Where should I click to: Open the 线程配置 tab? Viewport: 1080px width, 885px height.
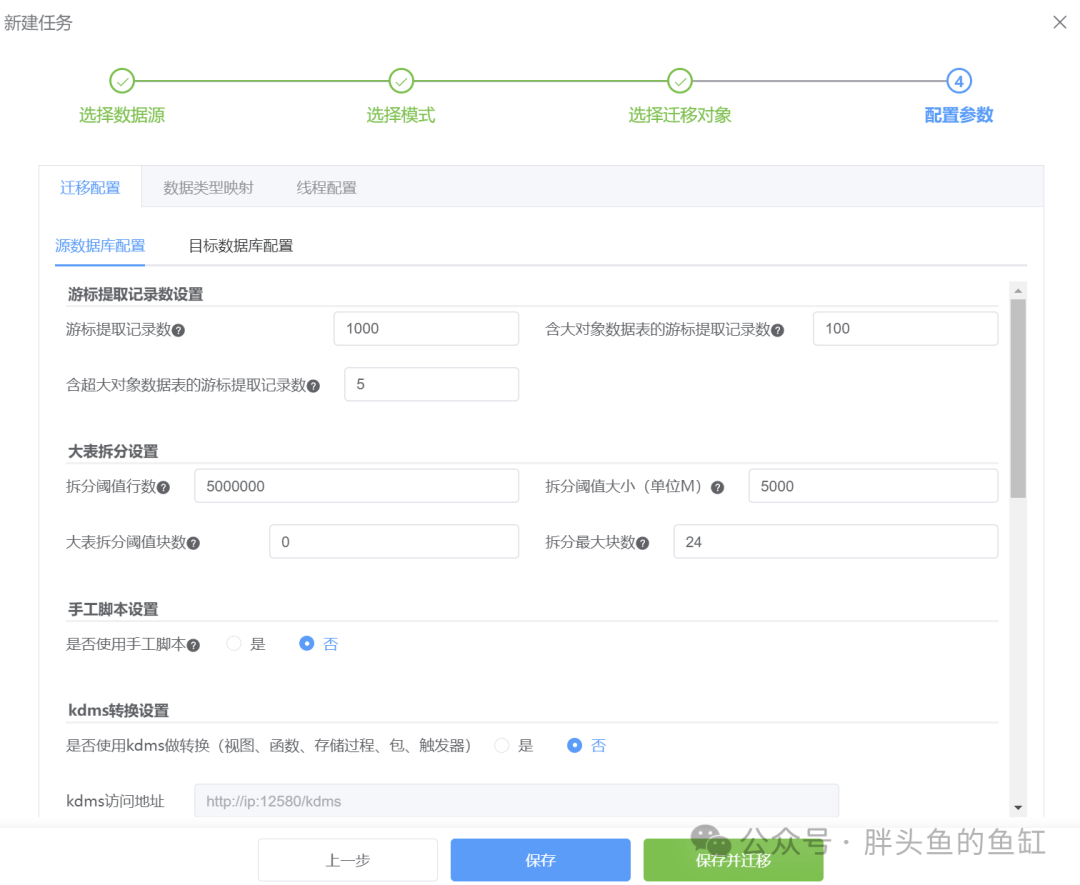click(326, 187)
